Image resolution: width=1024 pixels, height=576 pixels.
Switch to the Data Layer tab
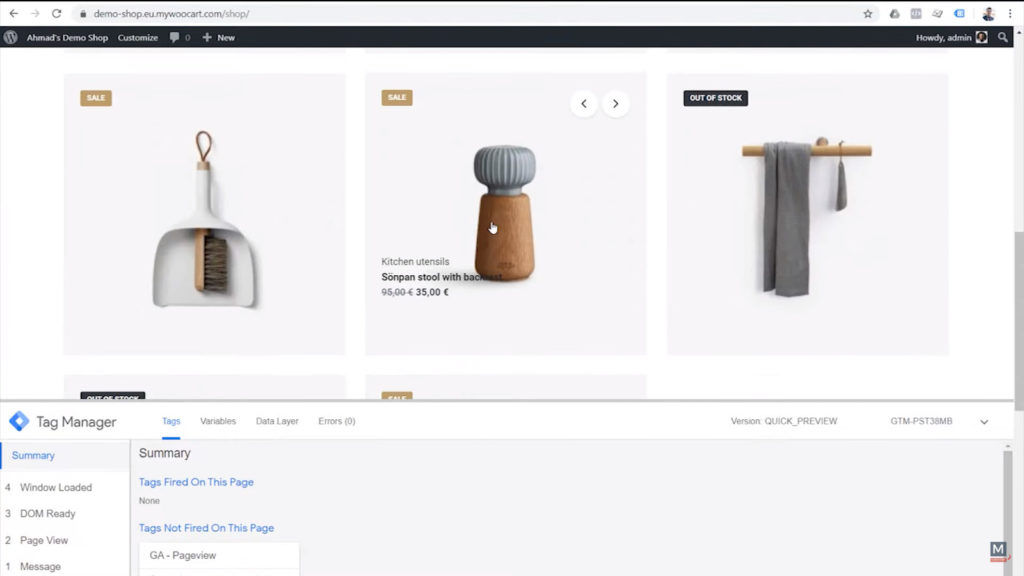pos(277,421)
